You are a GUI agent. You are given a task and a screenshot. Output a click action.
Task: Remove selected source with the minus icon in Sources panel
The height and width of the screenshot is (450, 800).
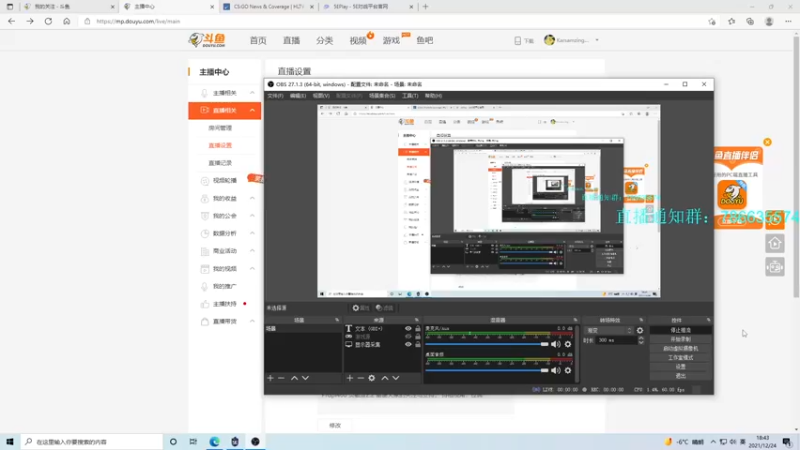(361, 378)
